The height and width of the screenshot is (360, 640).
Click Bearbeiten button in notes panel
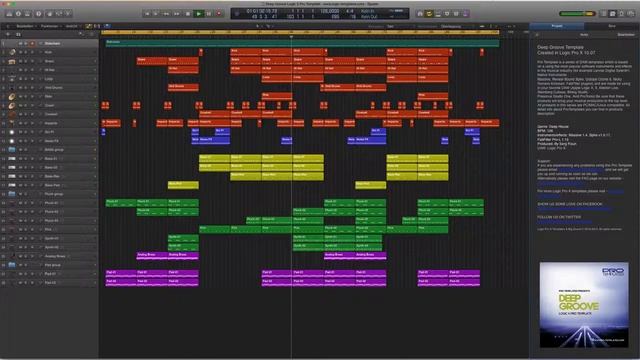[626, 35]
